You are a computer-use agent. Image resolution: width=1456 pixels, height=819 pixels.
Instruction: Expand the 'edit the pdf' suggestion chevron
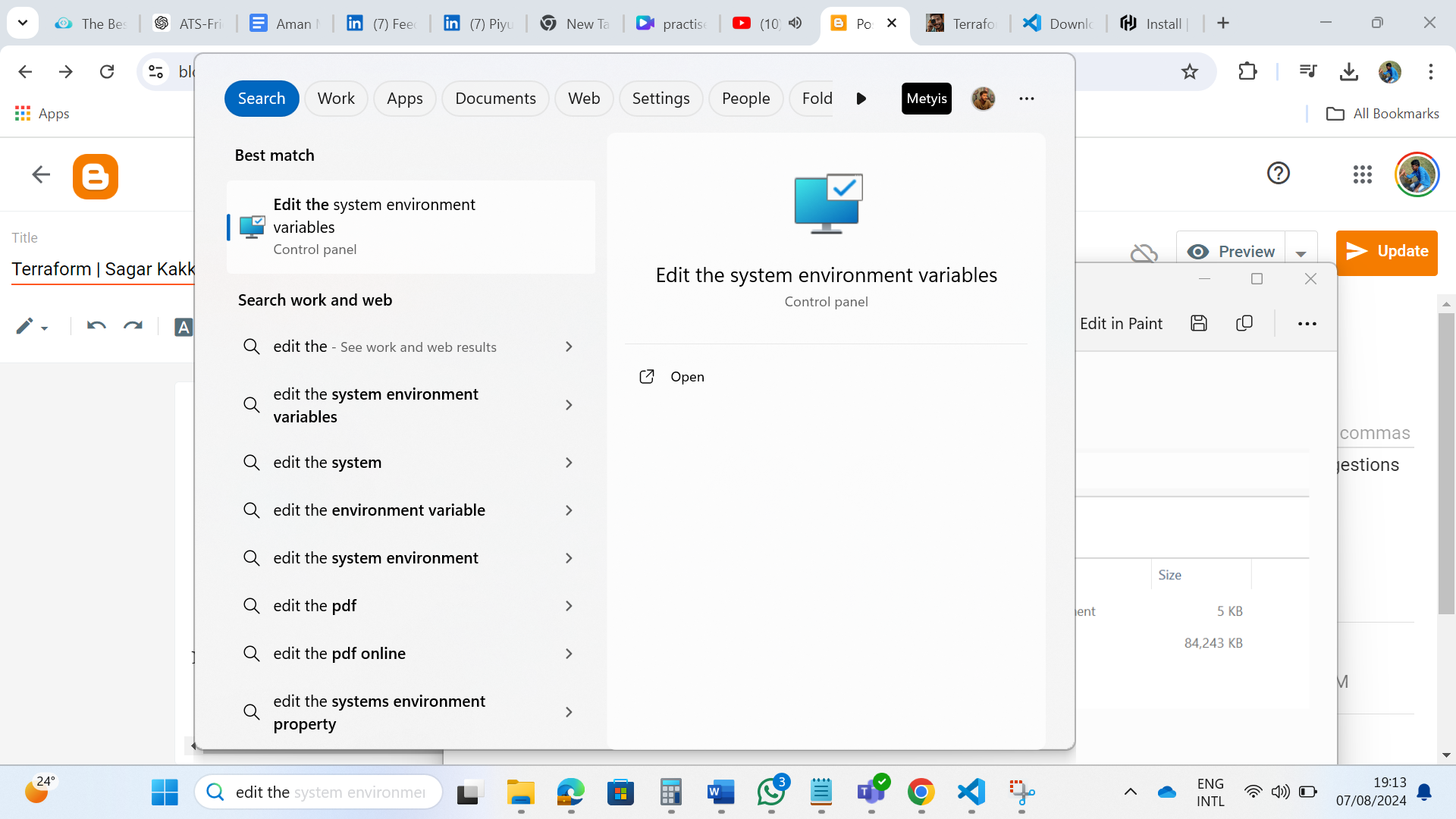pos(569,606)
